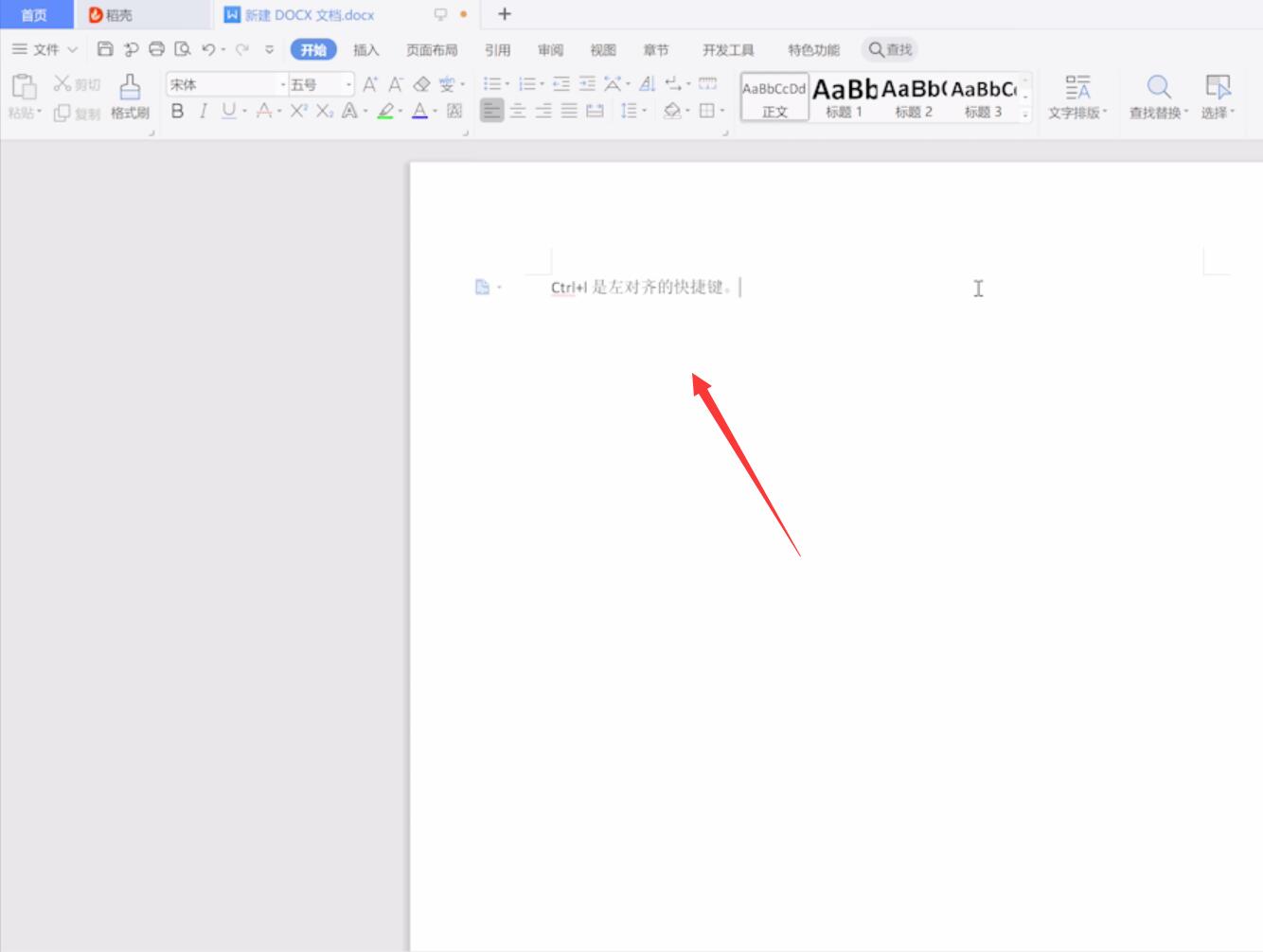Image resolution: width=1263 pixels, height=952 pixels.
Task: Decrease font size with A- icon
Action: 396,84
